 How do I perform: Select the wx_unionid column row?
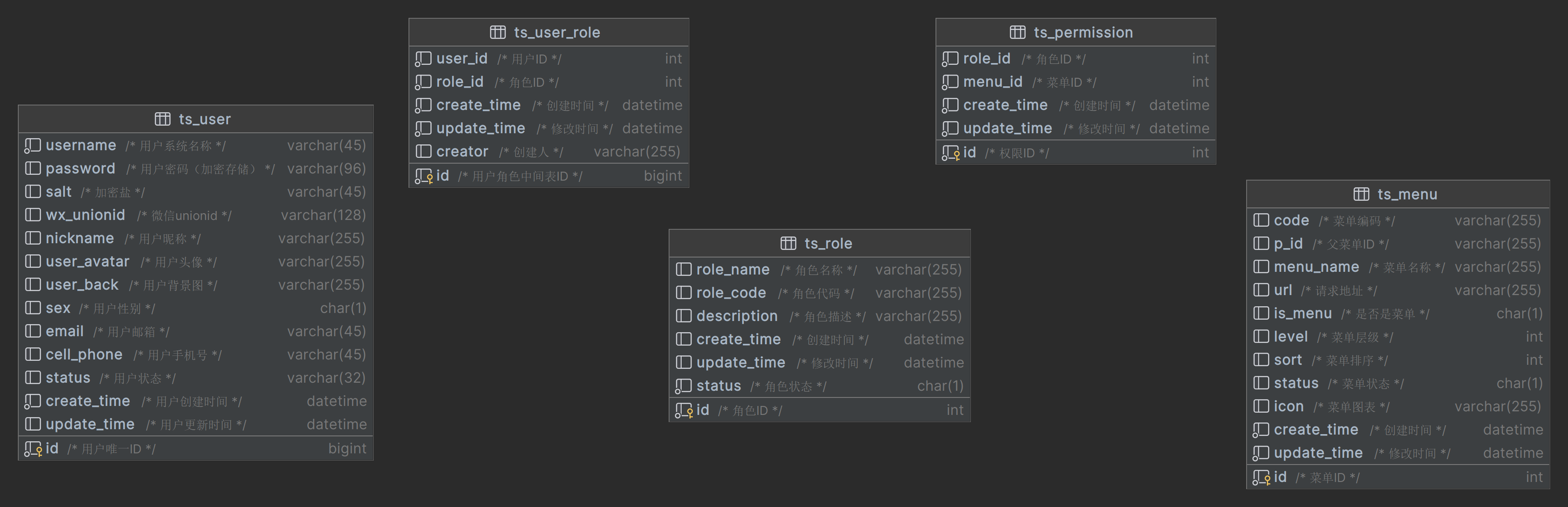click(x=85, y=215)
